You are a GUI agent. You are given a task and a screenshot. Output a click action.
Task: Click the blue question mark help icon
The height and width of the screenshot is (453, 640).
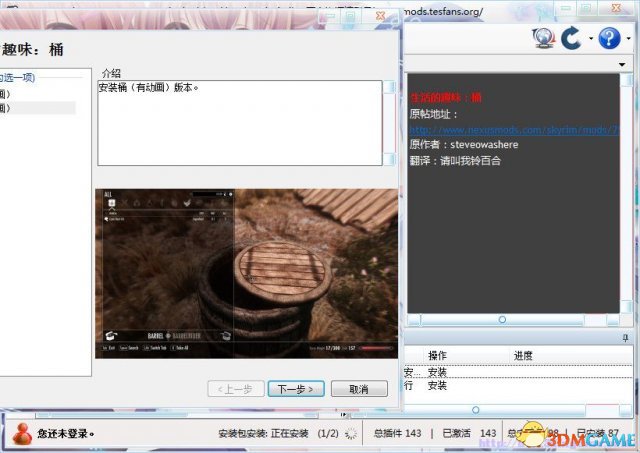[x=609, y=38]
